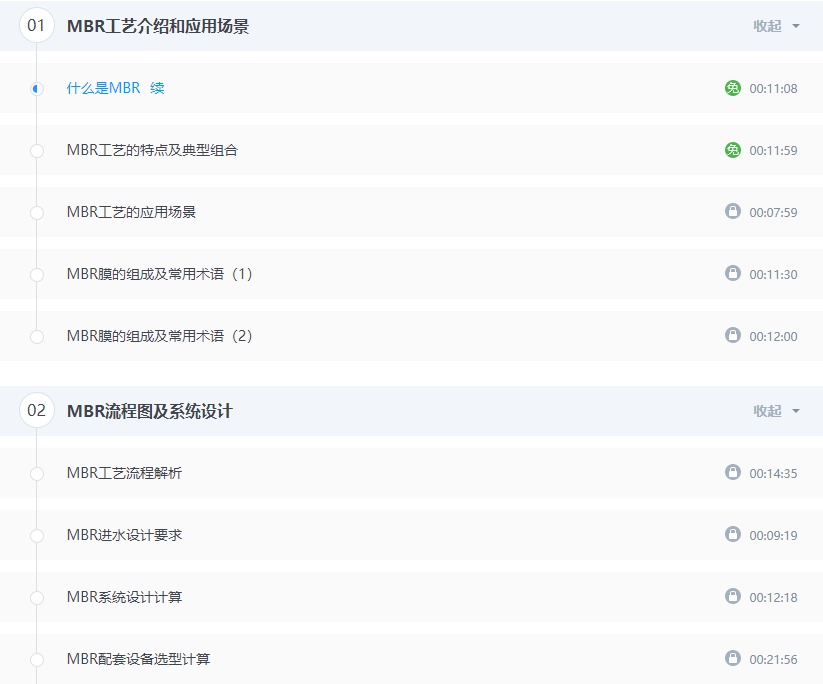Open the lesson MBR系统设计计算

124,597
